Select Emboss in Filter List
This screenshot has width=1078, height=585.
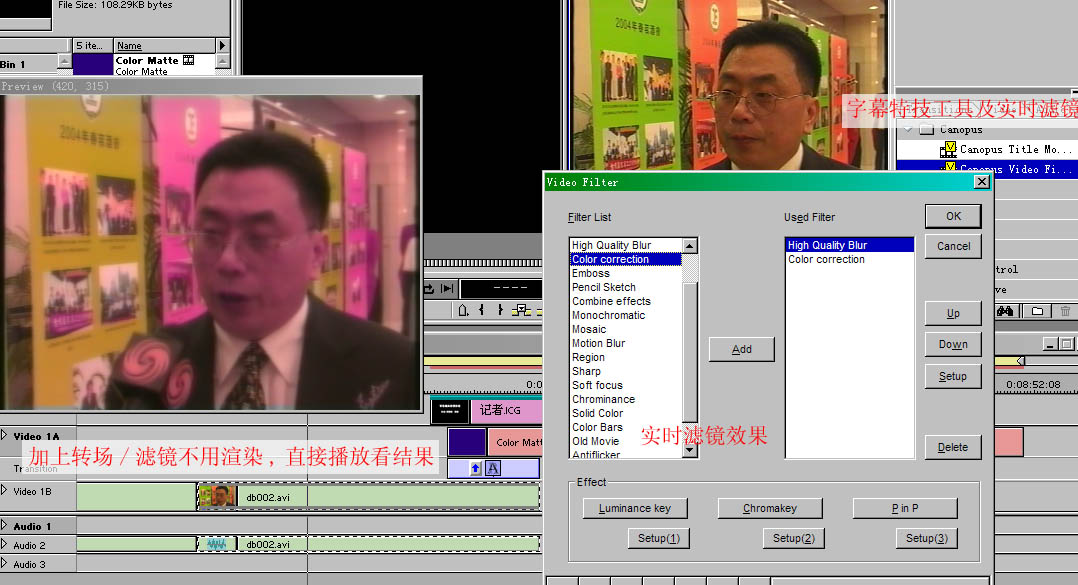click(626, 273)
